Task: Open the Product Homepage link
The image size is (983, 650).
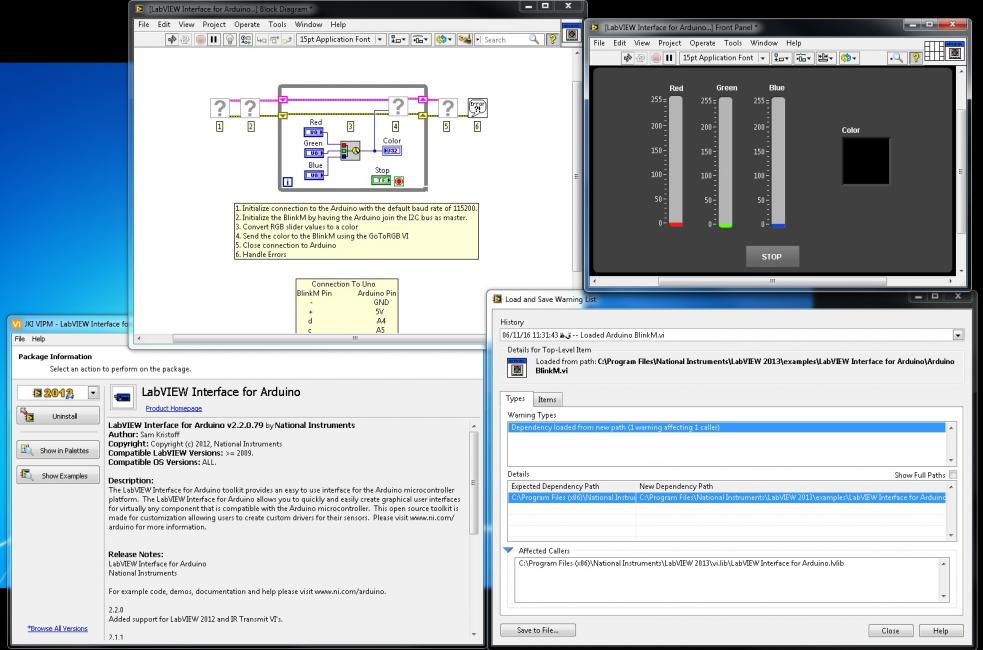Action: click(173, 408)
